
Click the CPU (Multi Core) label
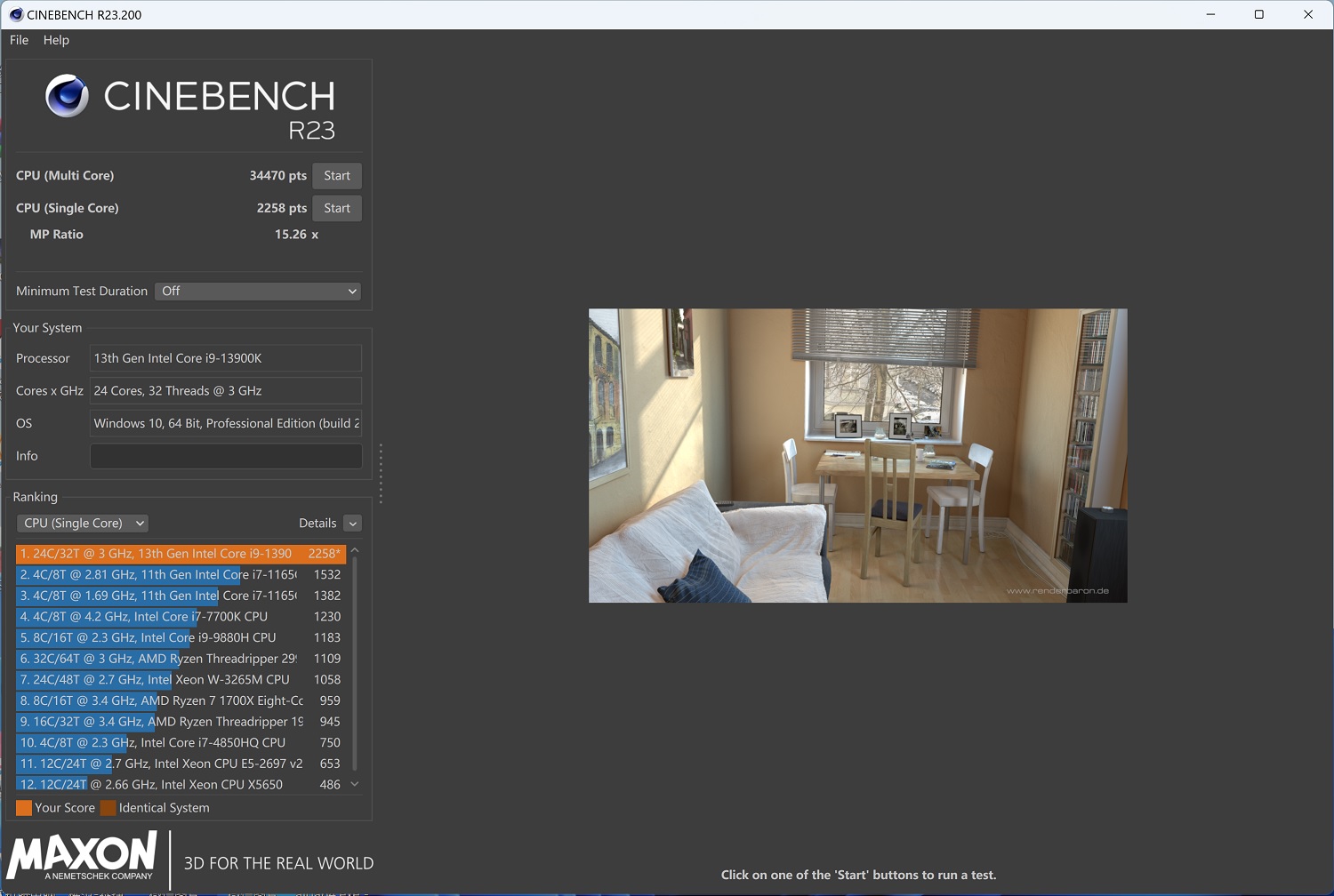tap(65, 176)
